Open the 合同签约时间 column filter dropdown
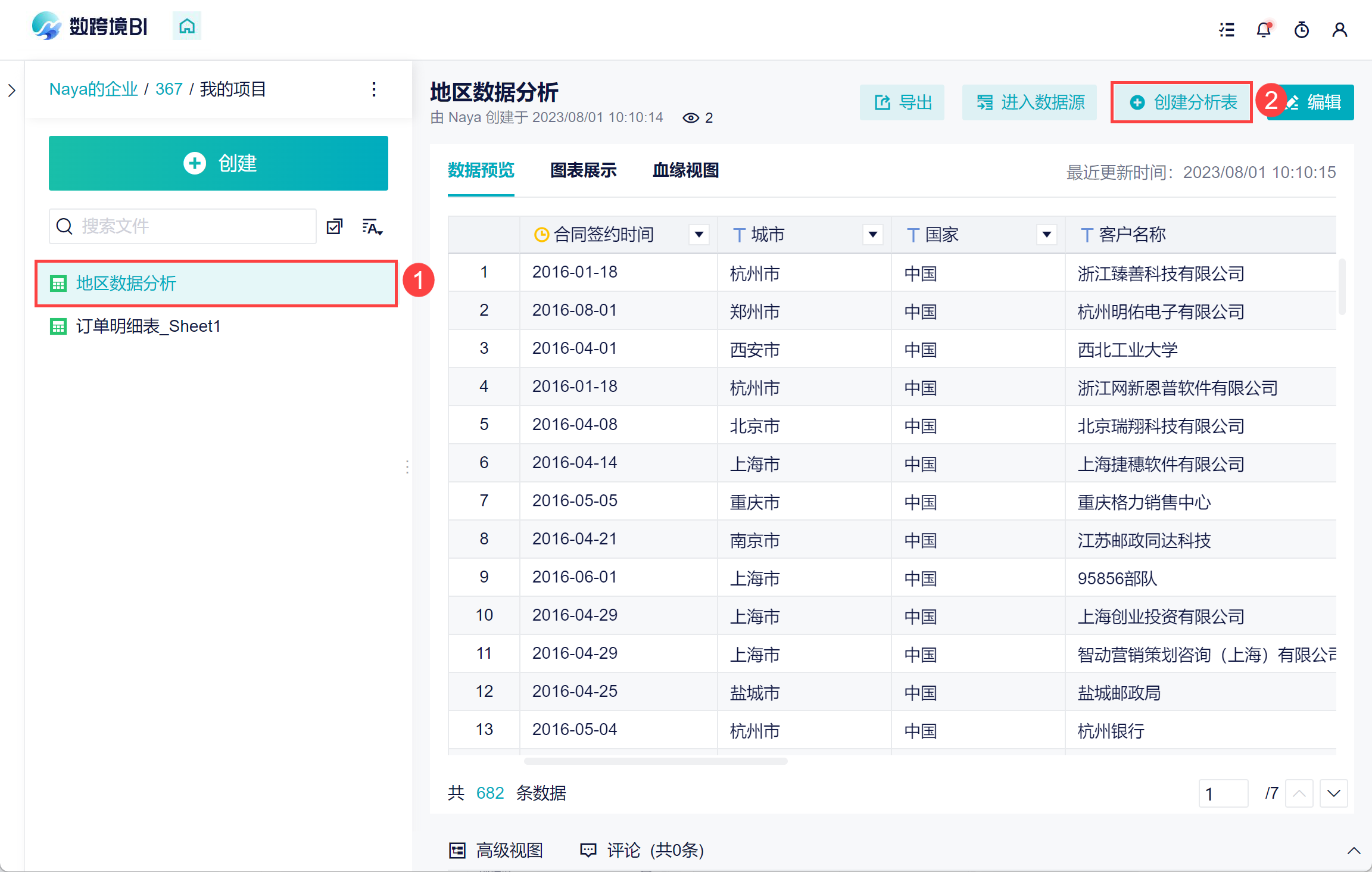Image resolution: width=1372 pixels, height=872 pixels. click(699, 235)
